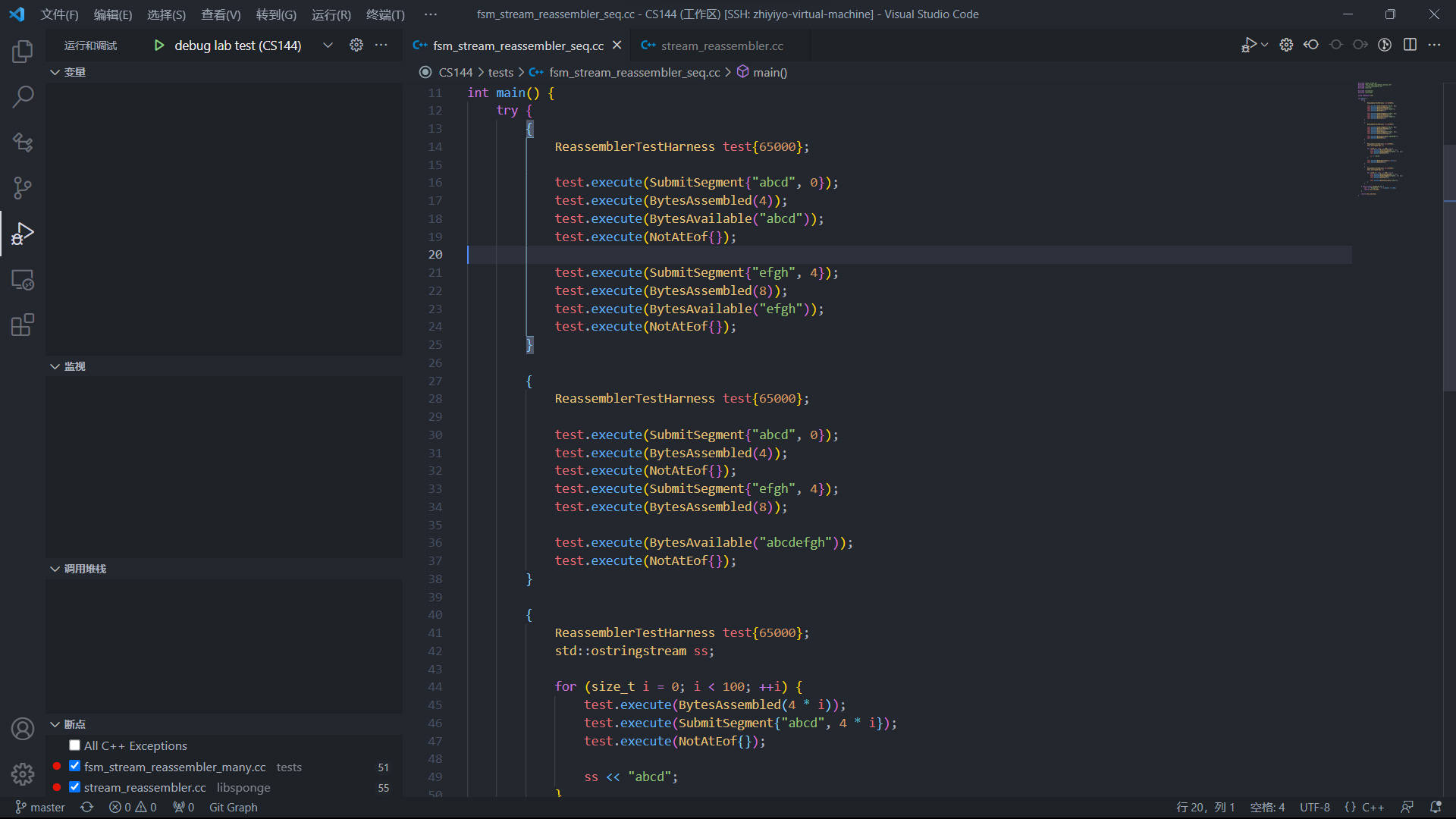Open debug configuration dropdown
The width and height of the screenshot is (1456, 819).
tap(328, 45)
